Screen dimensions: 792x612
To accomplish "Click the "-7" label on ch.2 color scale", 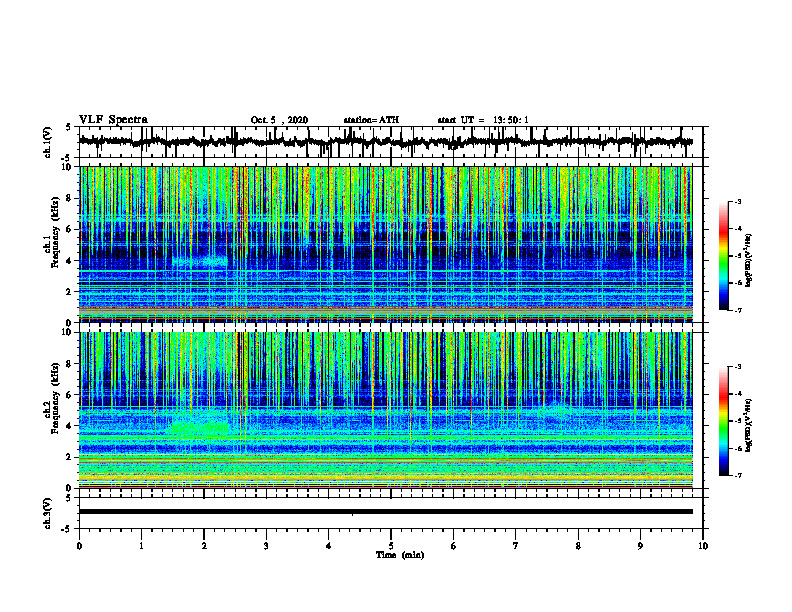I will tap(737, 475).
